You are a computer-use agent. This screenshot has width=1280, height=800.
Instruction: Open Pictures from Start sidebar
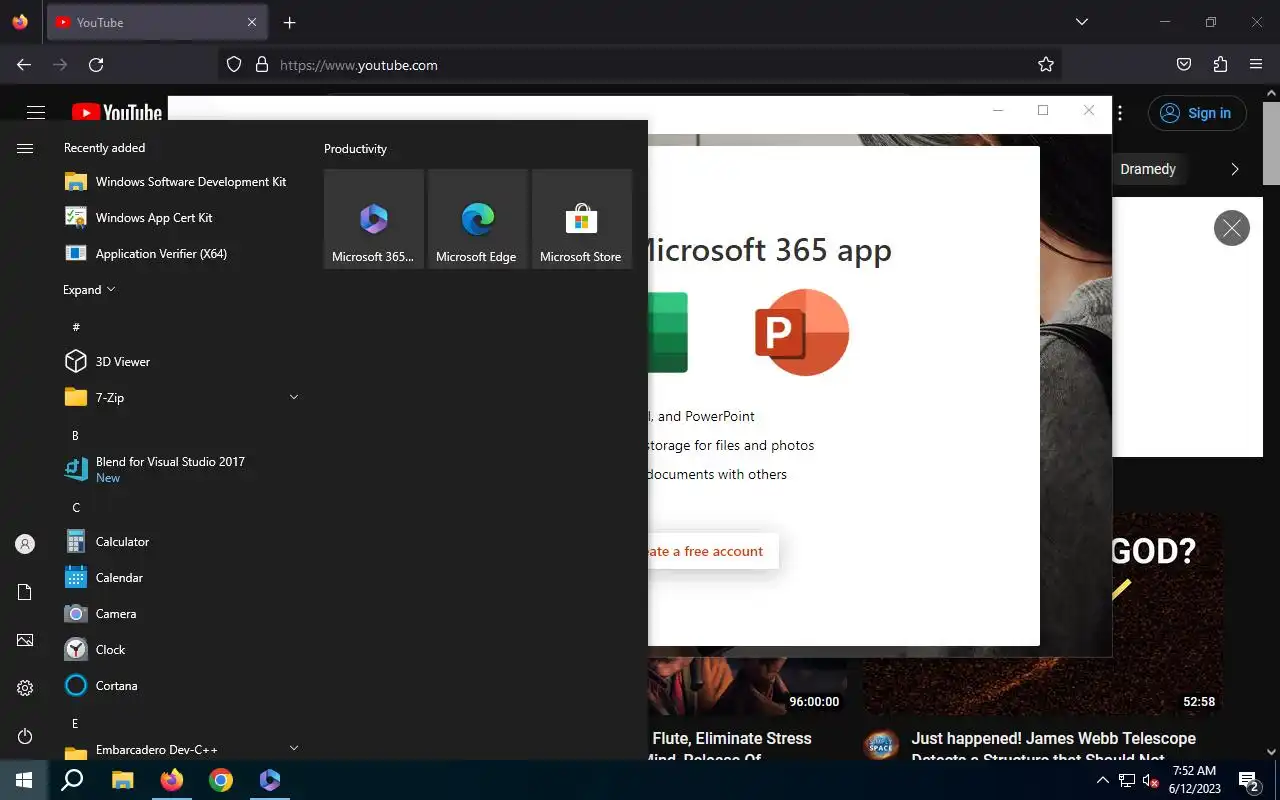(25, 640)
